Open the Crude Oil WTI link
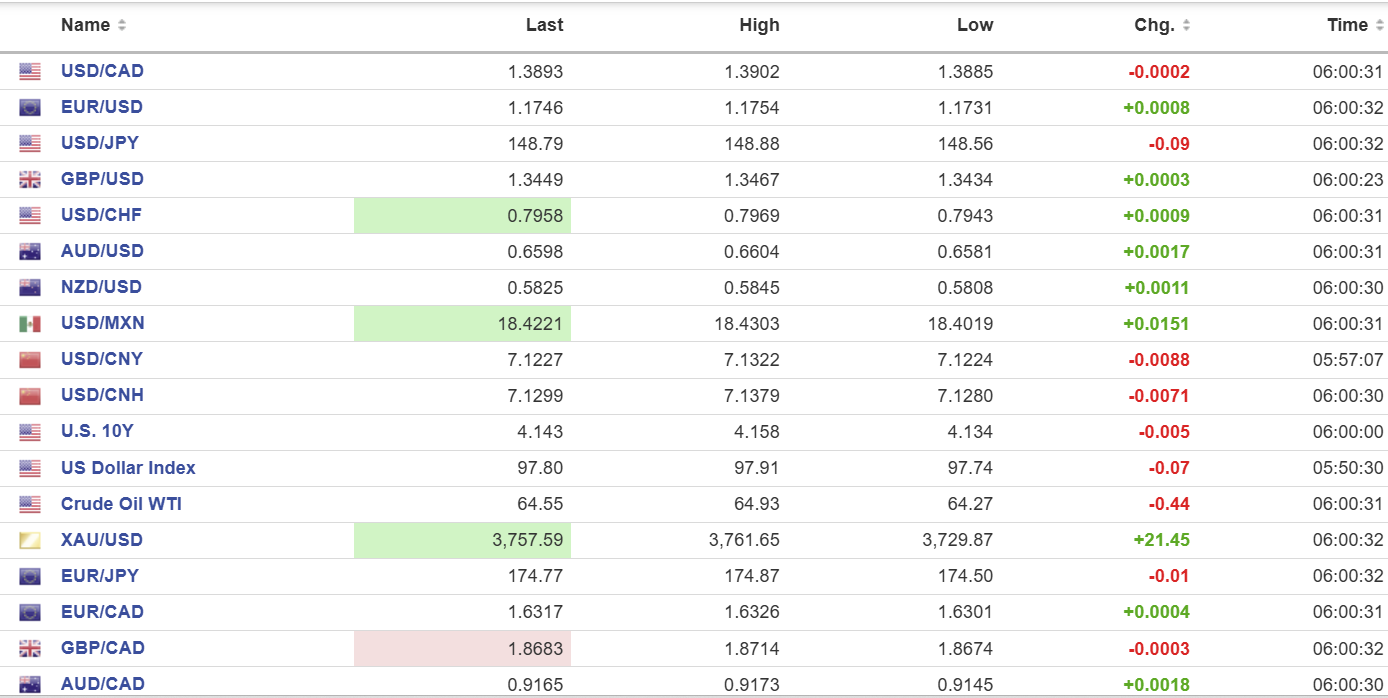Image resolution: width=1388 pixels, height=698 pixels. tap(121, 504)
